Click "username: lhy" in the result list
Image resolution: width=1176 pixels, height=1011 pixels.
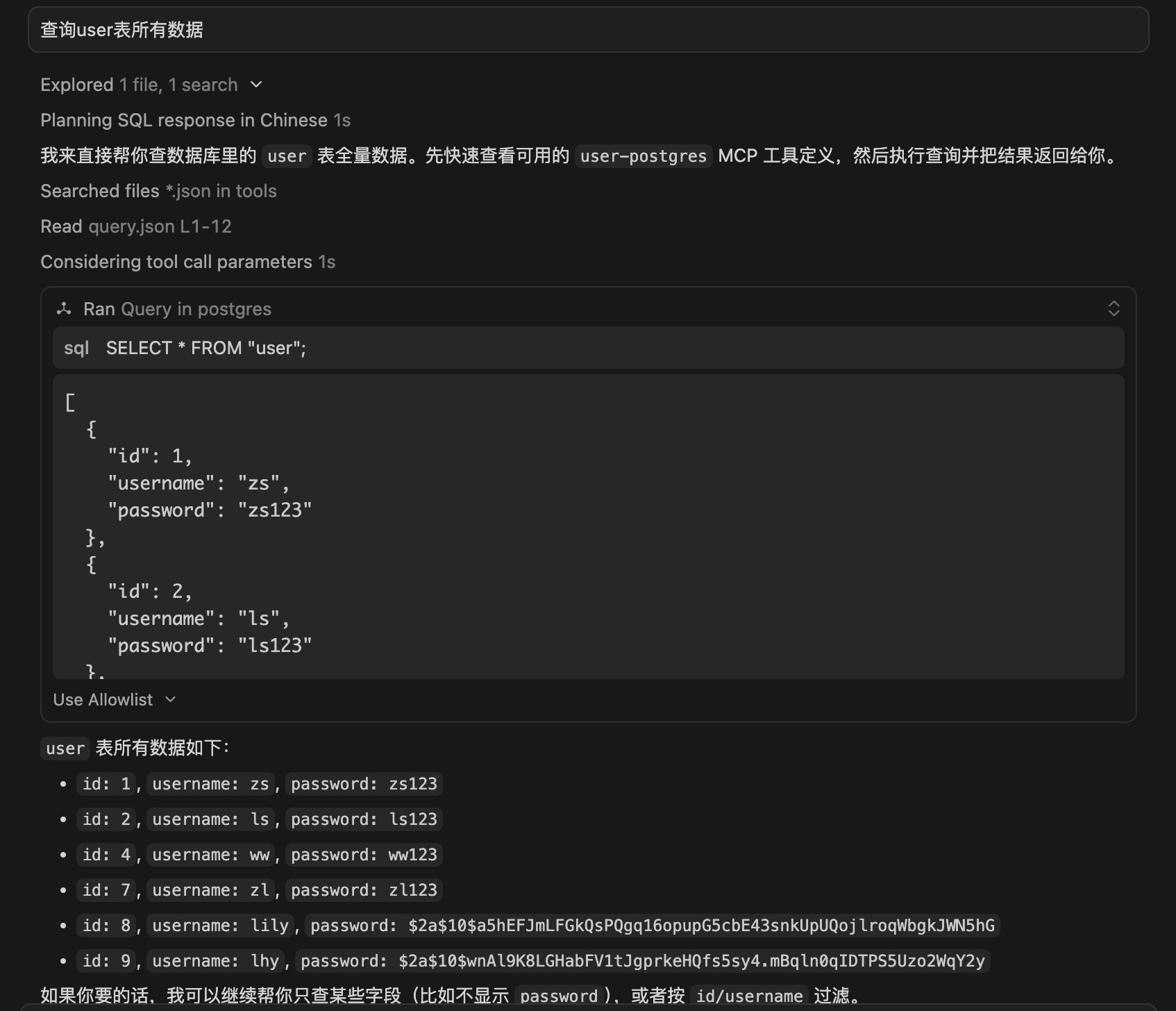click(x=215, y=961)
